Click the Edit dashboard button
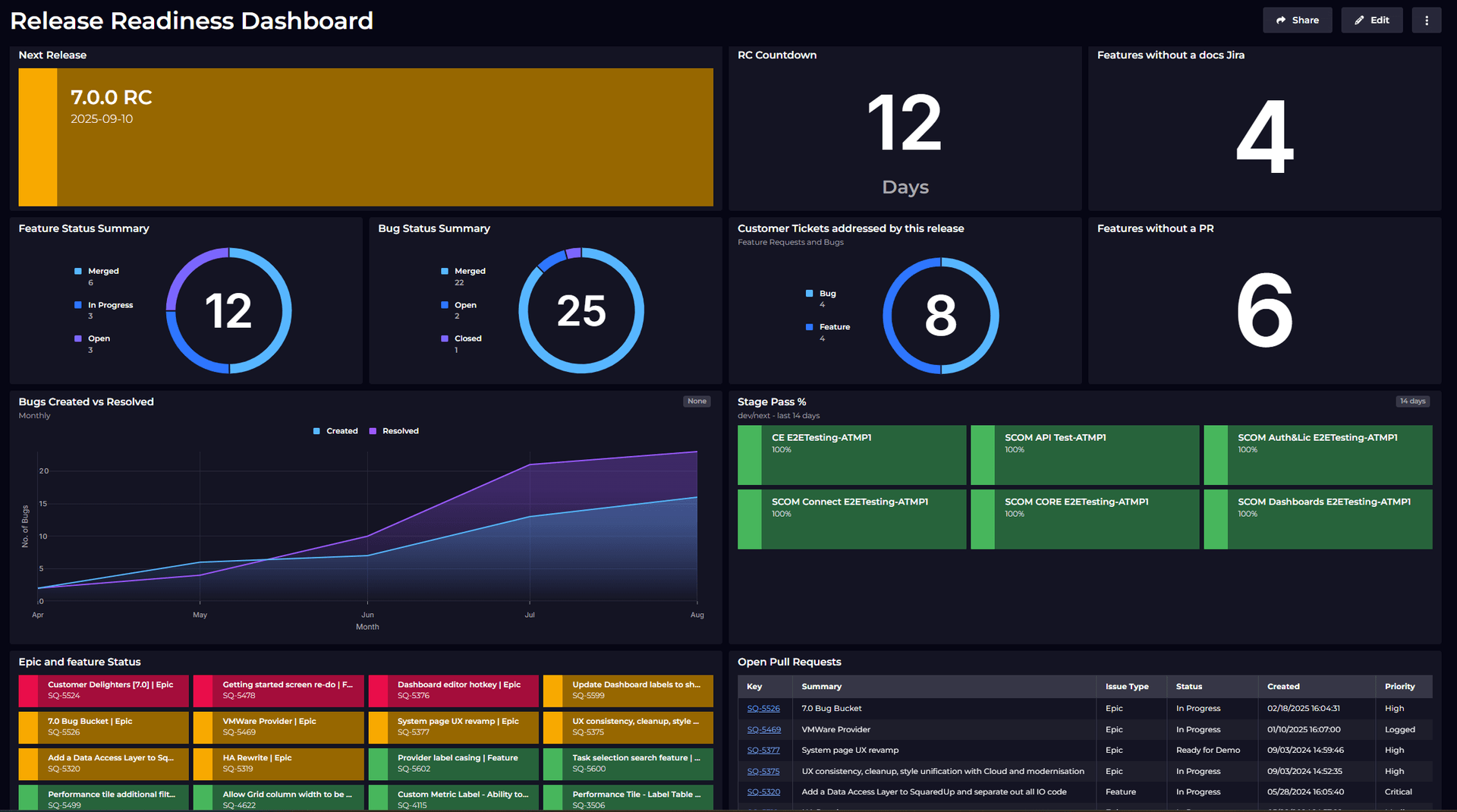Viewport: 1457px width, 812px height. (1371, 20)
